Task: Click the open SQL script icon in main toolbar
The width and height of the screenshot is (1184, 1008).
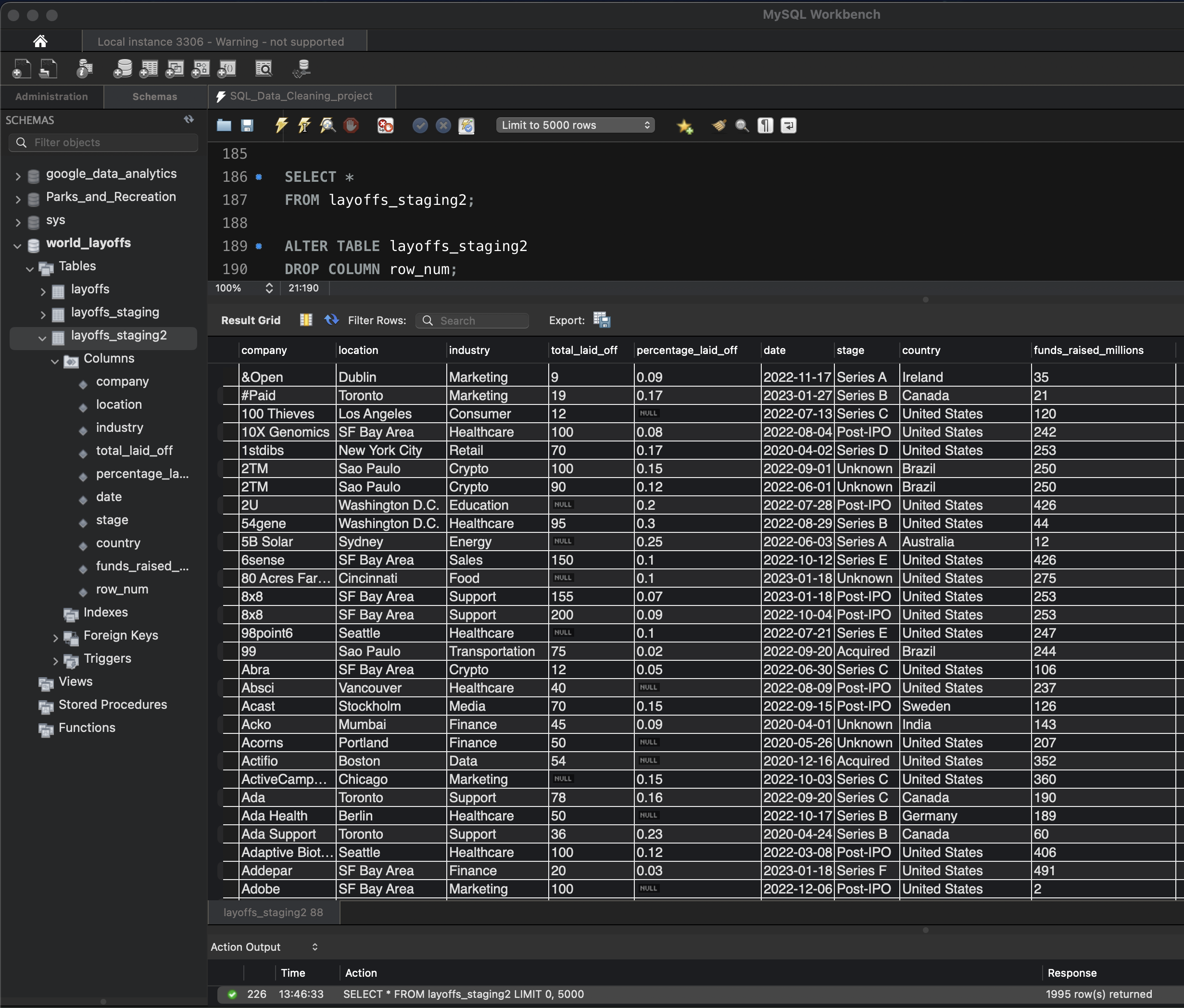Action: coord(49,69)
